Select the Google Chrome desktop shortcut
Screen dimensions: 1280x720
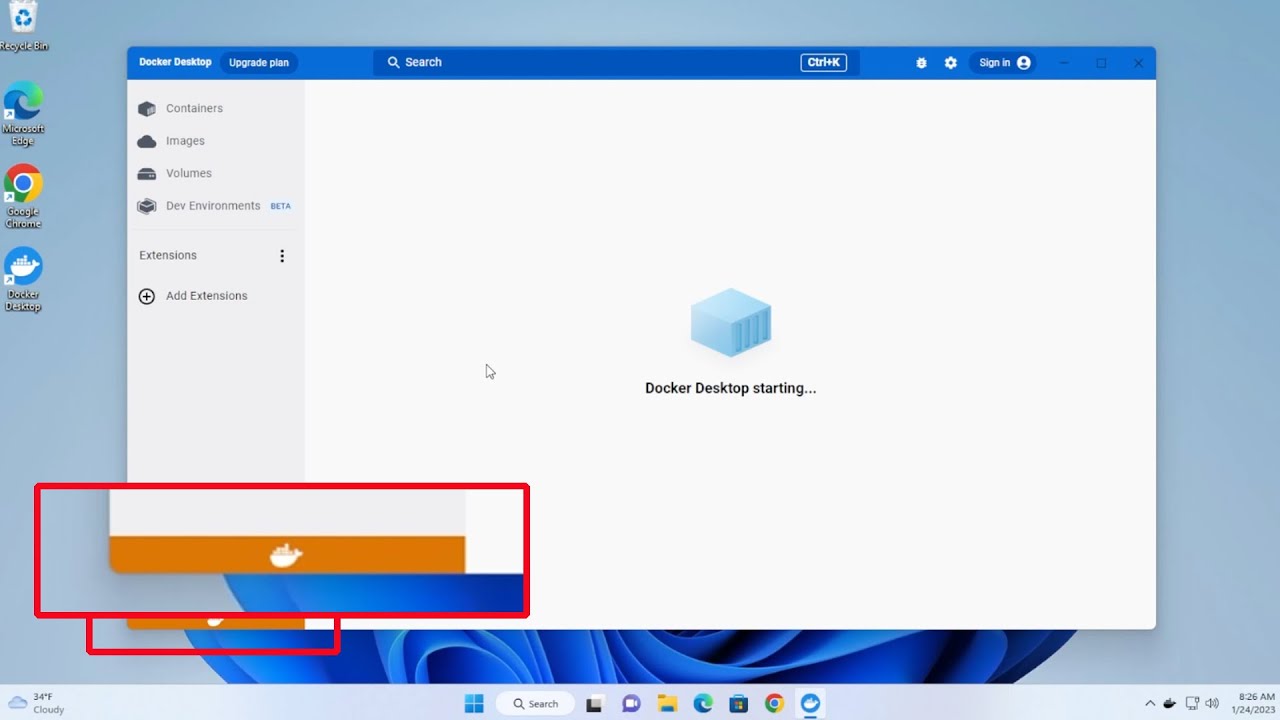click(x=23, y=196)
